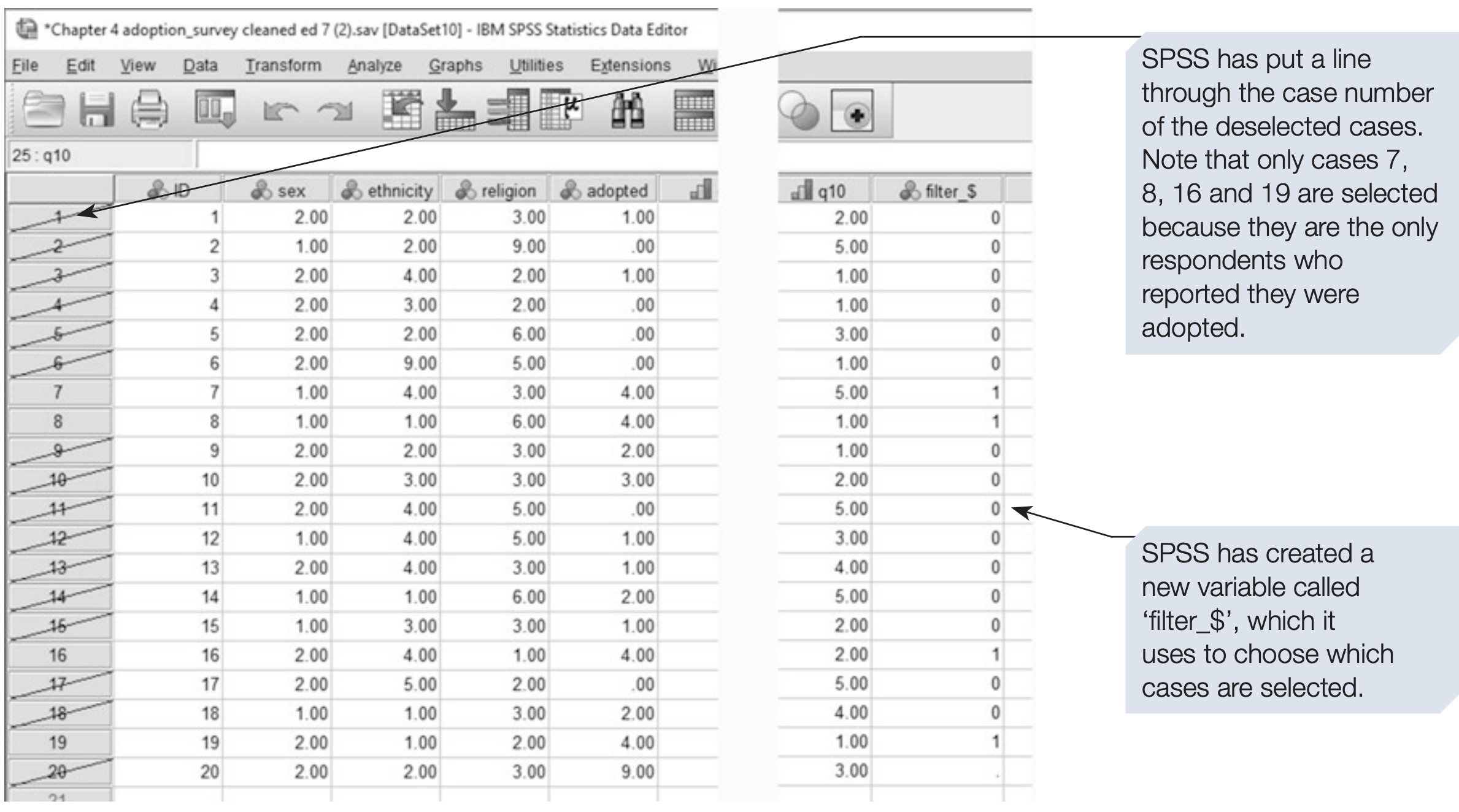Select row 16 case number header
The width and height of the screenshot is (1459, 812).
tap(58, 655)
